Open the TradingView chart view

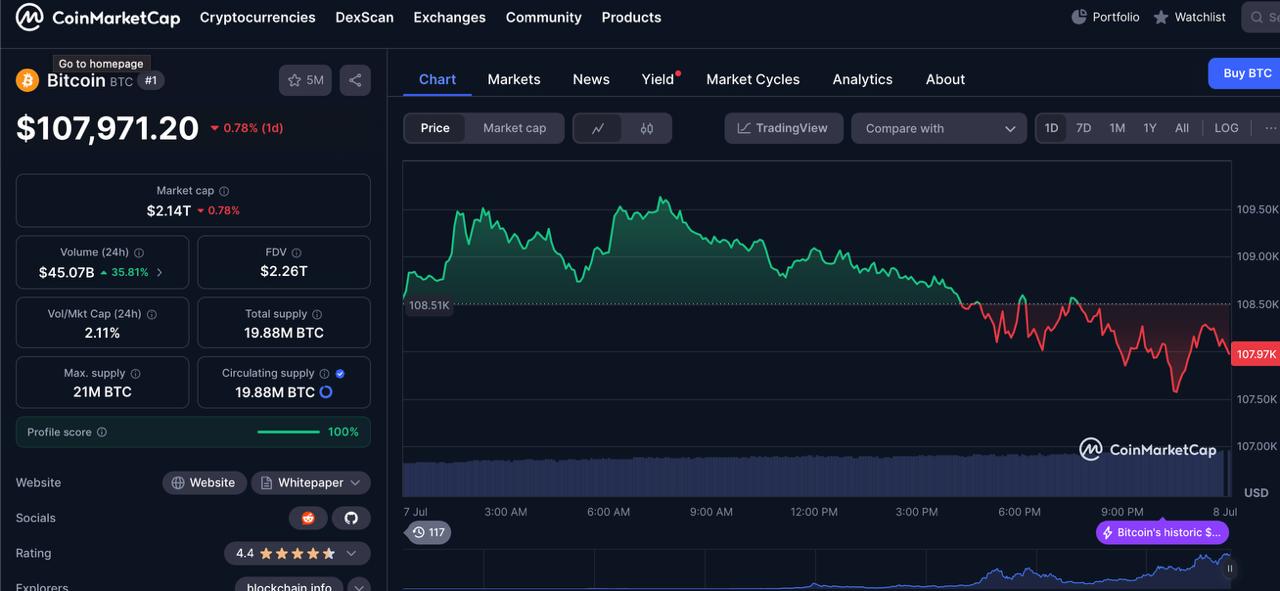pyautogui.click(x=784, y=128)
